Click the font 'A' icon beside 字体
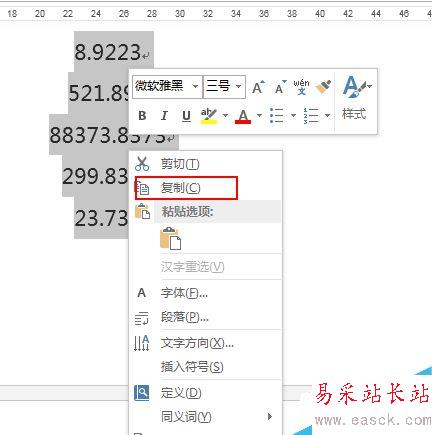Viewport: 432px width, 435px height. [142, 293]
